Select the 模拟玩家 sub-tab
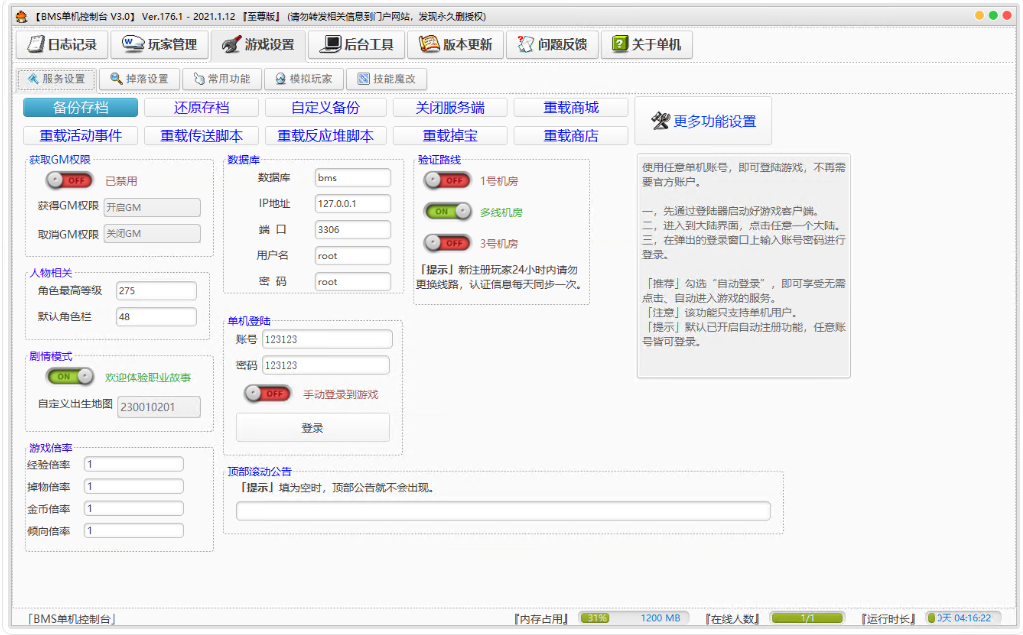Image resolution: width=1023 pixels, height=635 pixels. [x=304, y=79]
